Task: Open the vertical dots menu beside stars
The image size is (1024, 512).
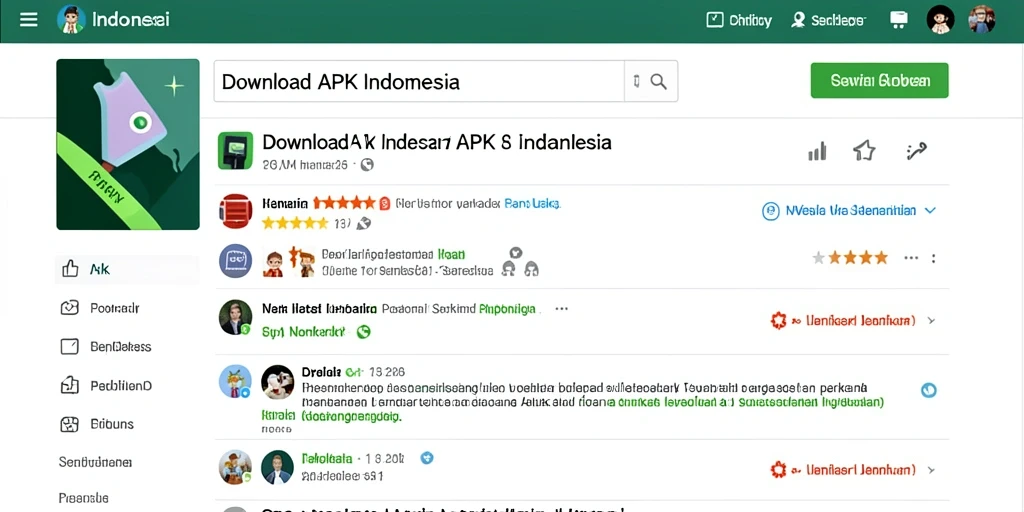Action: tap(934, 258)
